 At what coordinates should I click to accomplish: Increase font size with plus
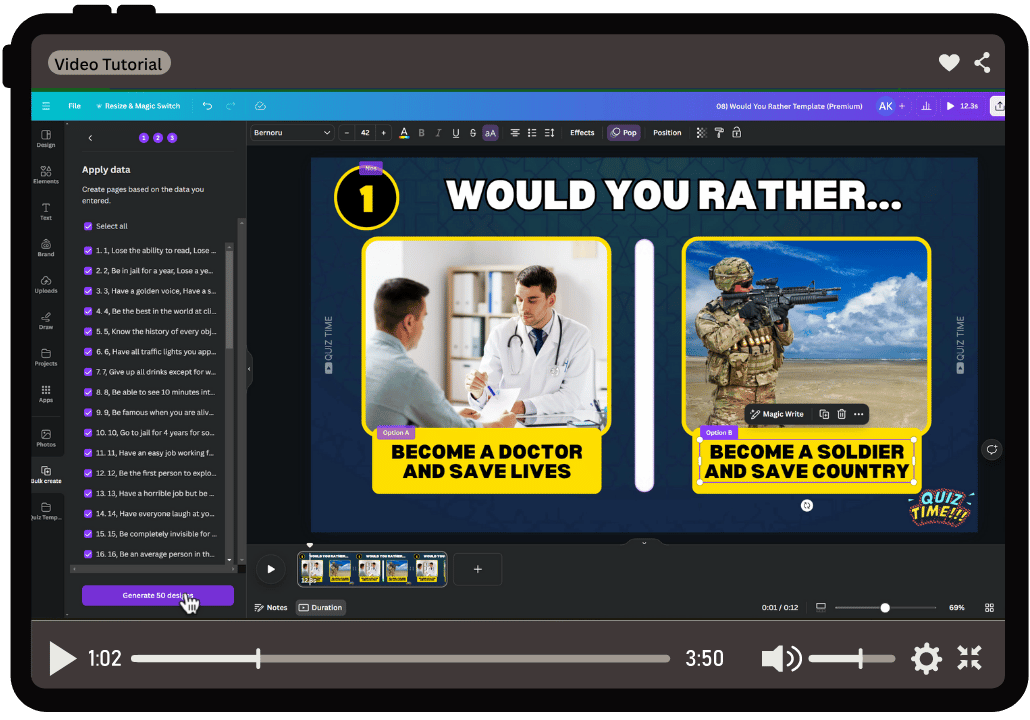coord(384,133)
